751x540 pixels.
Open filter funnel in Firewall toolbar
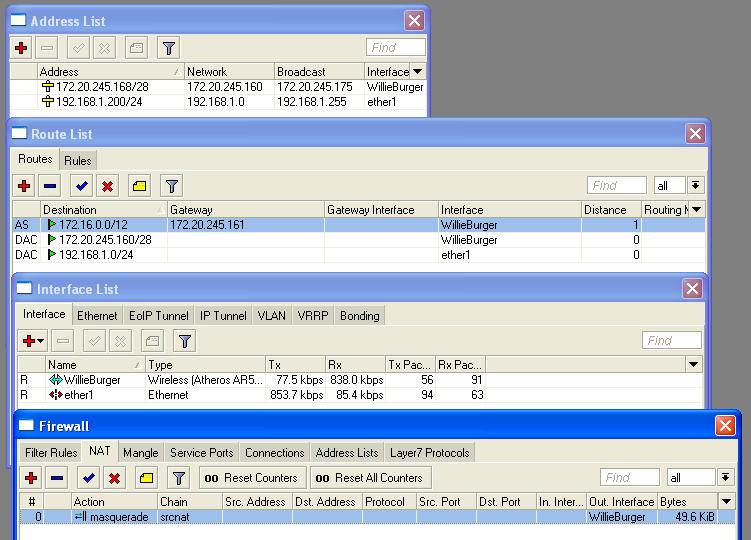tap(179, 478)
